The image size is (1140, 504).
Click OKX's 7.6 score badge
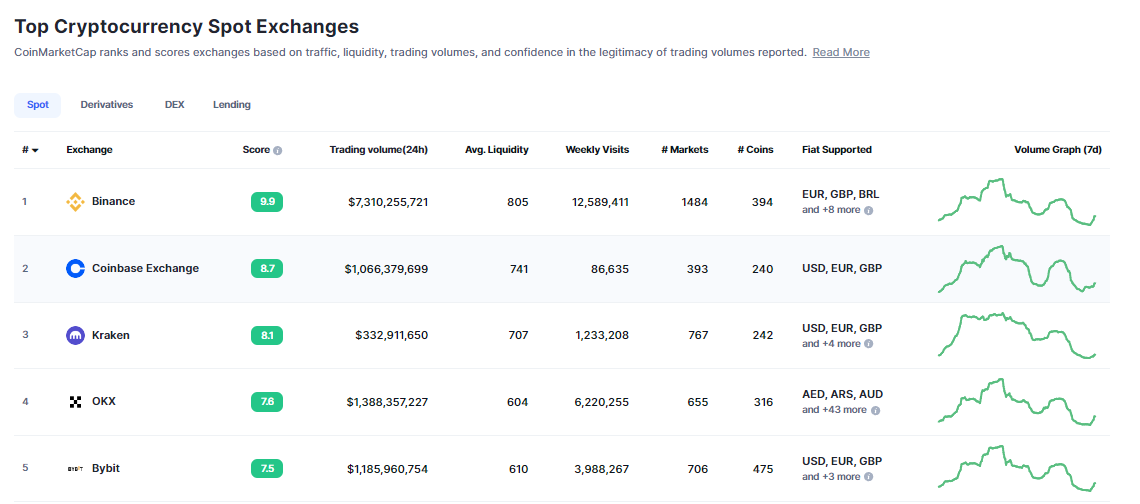click(x=267, y=402)
